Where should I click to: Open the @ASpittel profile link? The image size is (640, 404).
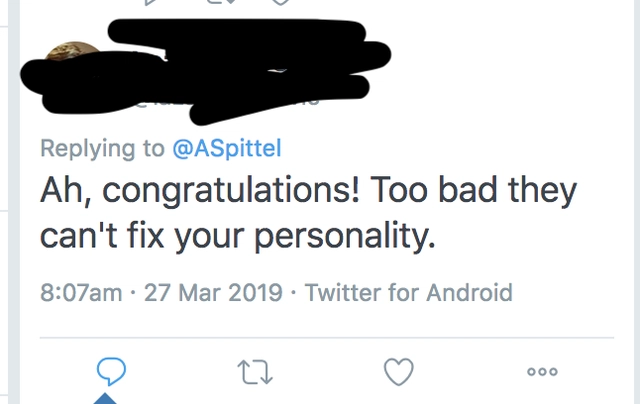click(x=227, y=148)
